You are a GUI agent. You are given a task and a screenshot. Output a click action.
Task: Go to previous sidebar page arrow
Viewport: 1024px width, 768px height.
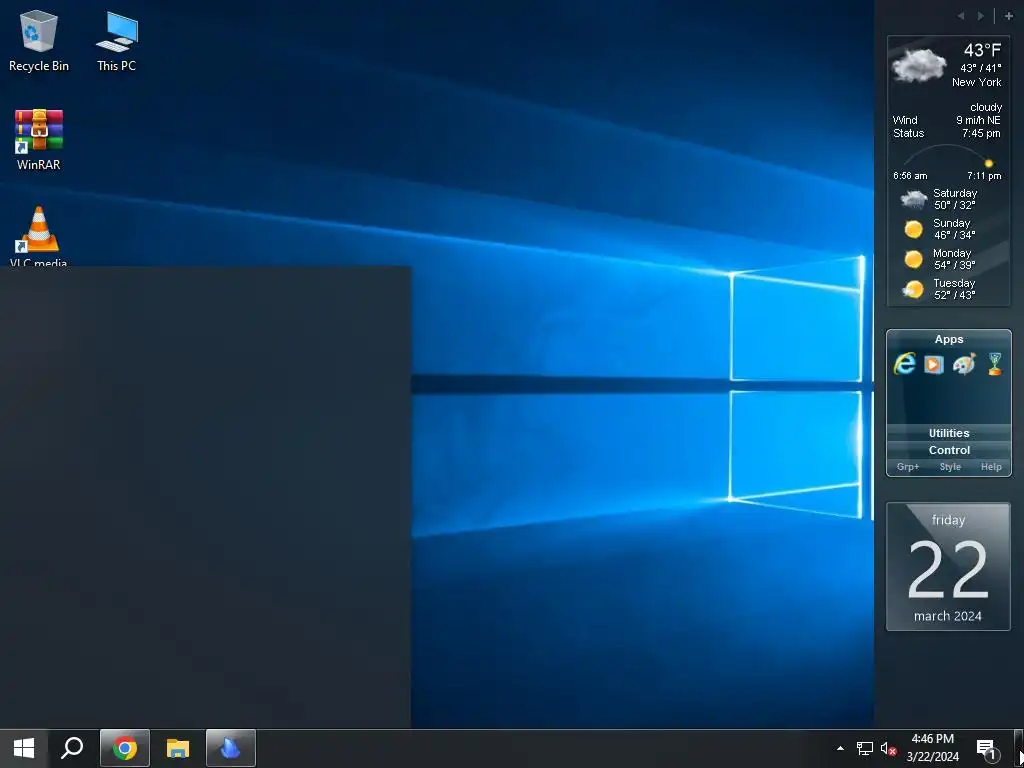961,16
